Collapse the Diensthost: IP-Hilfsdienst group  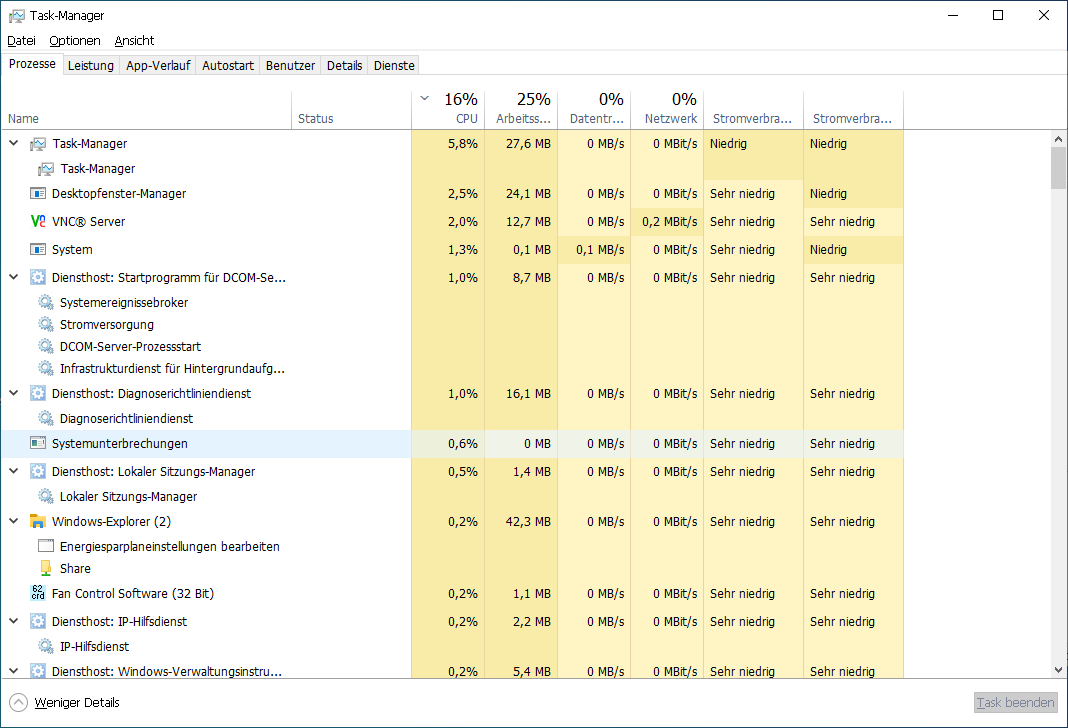point(14,621)
